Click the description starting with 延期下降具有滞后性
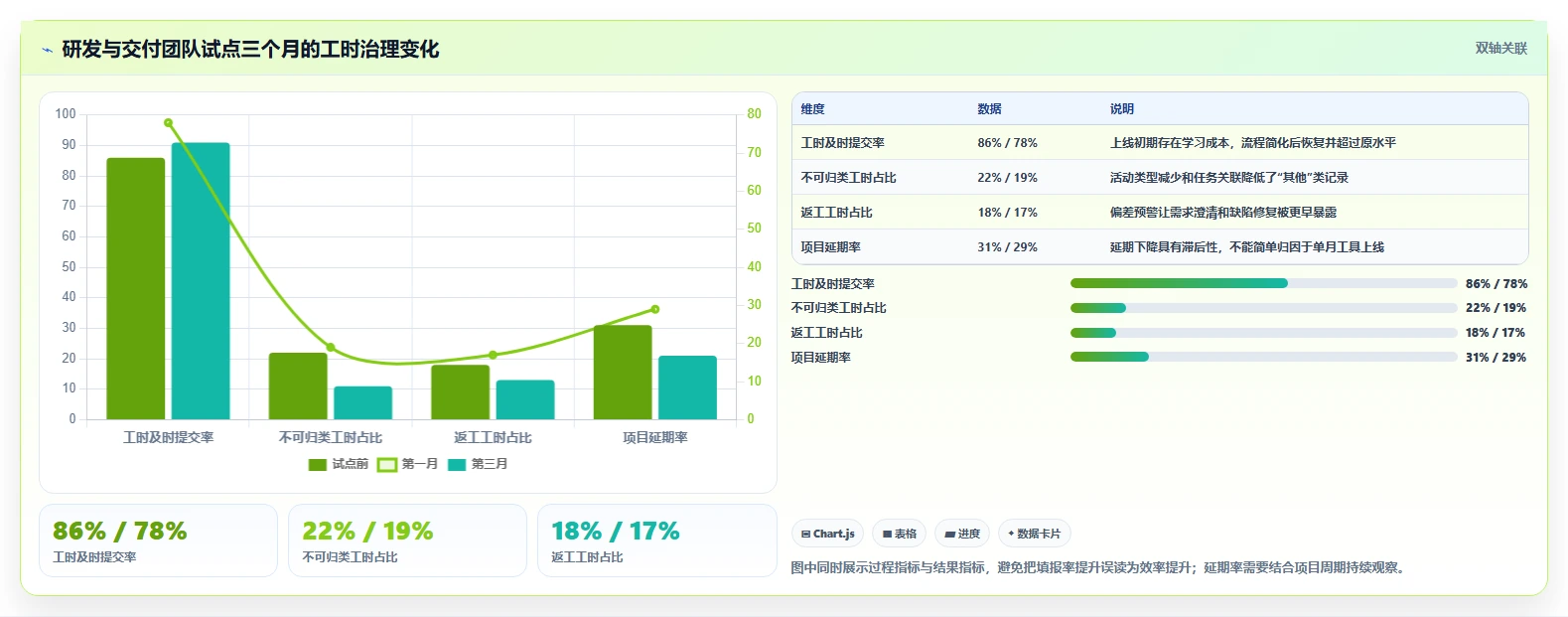Image resolution: width=1568 pixels, height=617 pixels. click(1247, 247)
